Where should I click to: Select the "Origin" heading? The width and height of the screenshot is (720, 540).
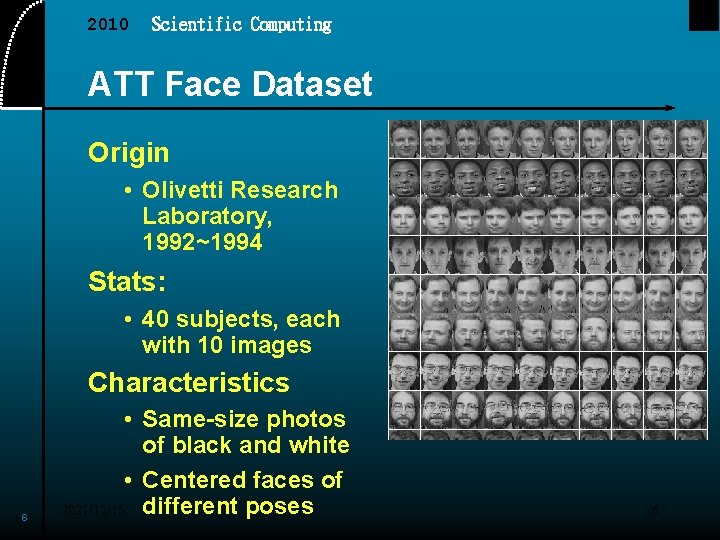pyautogui.click(x=129, y=152)
